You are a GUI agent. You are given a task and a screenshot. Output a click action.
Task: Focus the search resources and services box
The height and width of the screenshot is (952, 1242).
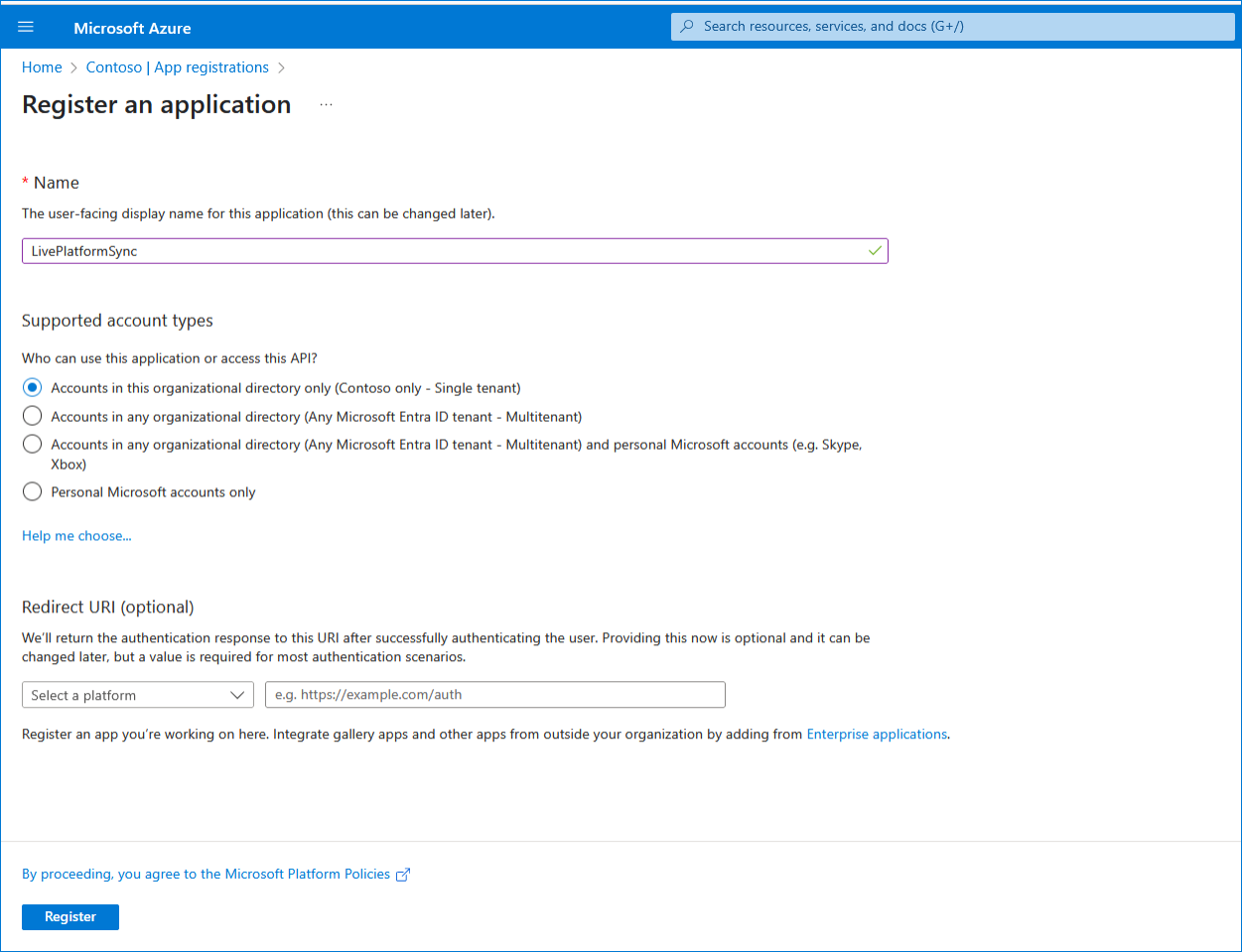coord(953,27)
